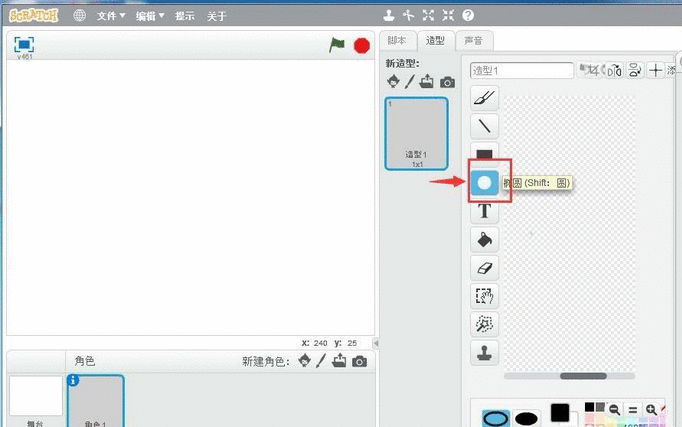Screen dimensions: 682x427
Task: Select the Ellipse drawing tool
Action: (485, 182)
